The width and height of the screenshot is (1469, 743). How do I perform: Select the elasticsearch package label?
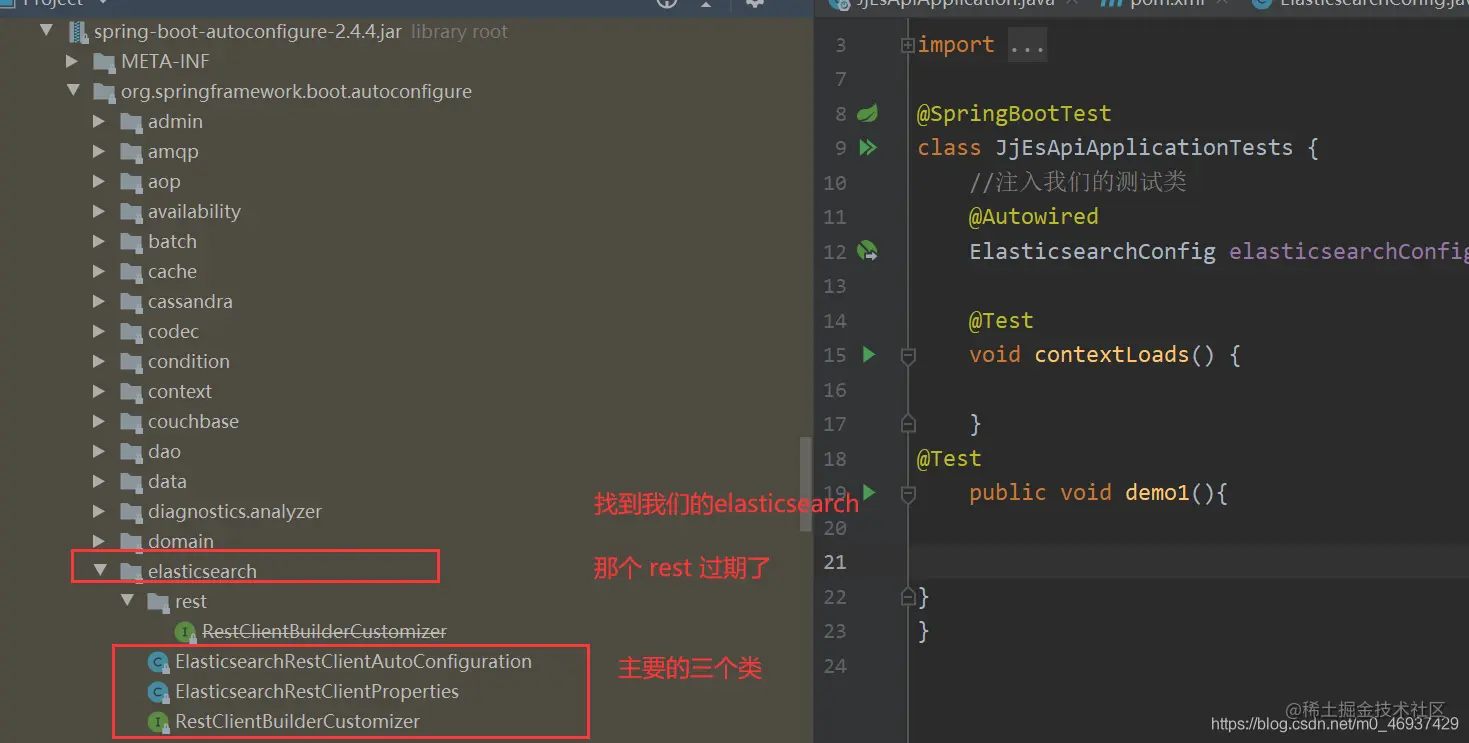[x=202, y=571]
